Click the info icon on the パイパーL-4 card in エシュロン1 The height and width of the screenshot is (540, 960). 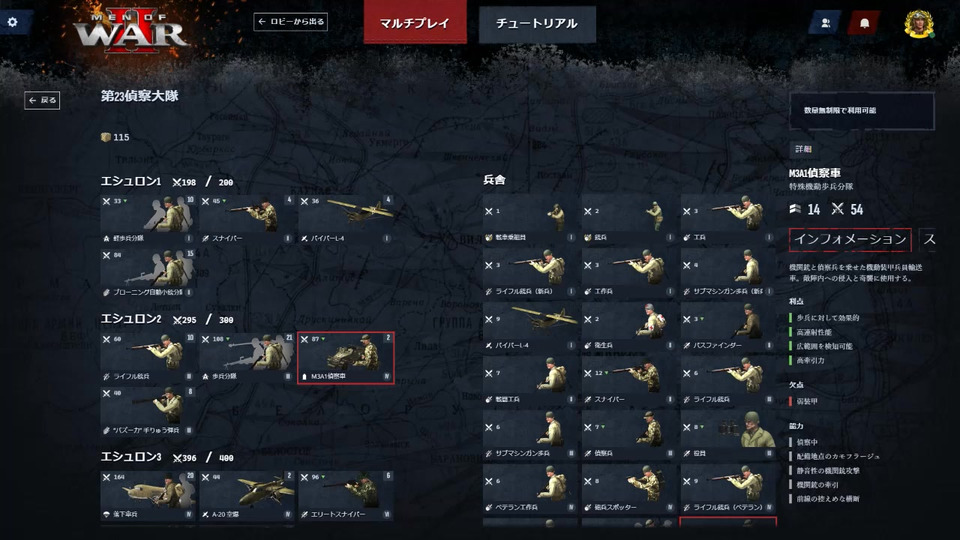pyautogui.click(x=386, y=238)
